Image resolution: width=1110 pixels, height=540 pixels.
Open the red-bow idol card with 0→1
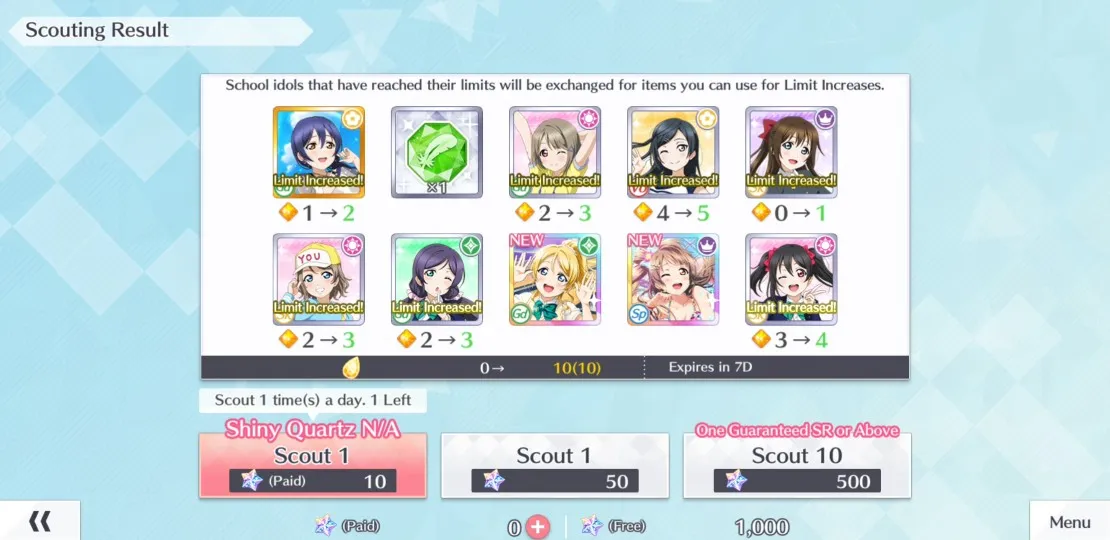791,152
